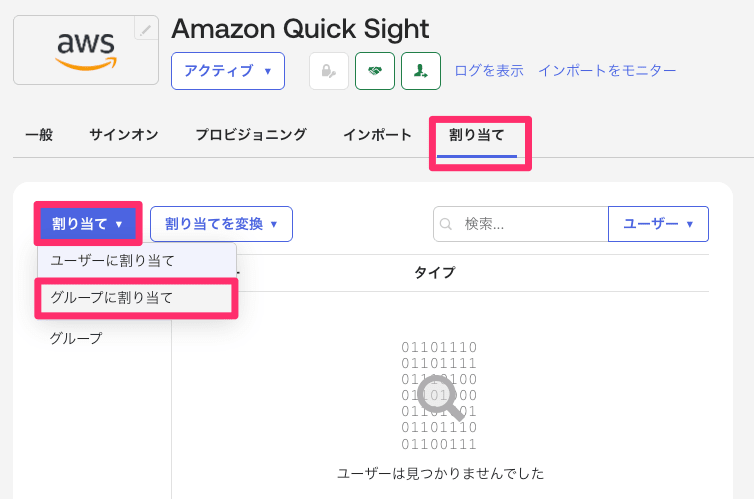
Task: Click the green user-with-arrow icon button
Action: 421,71
